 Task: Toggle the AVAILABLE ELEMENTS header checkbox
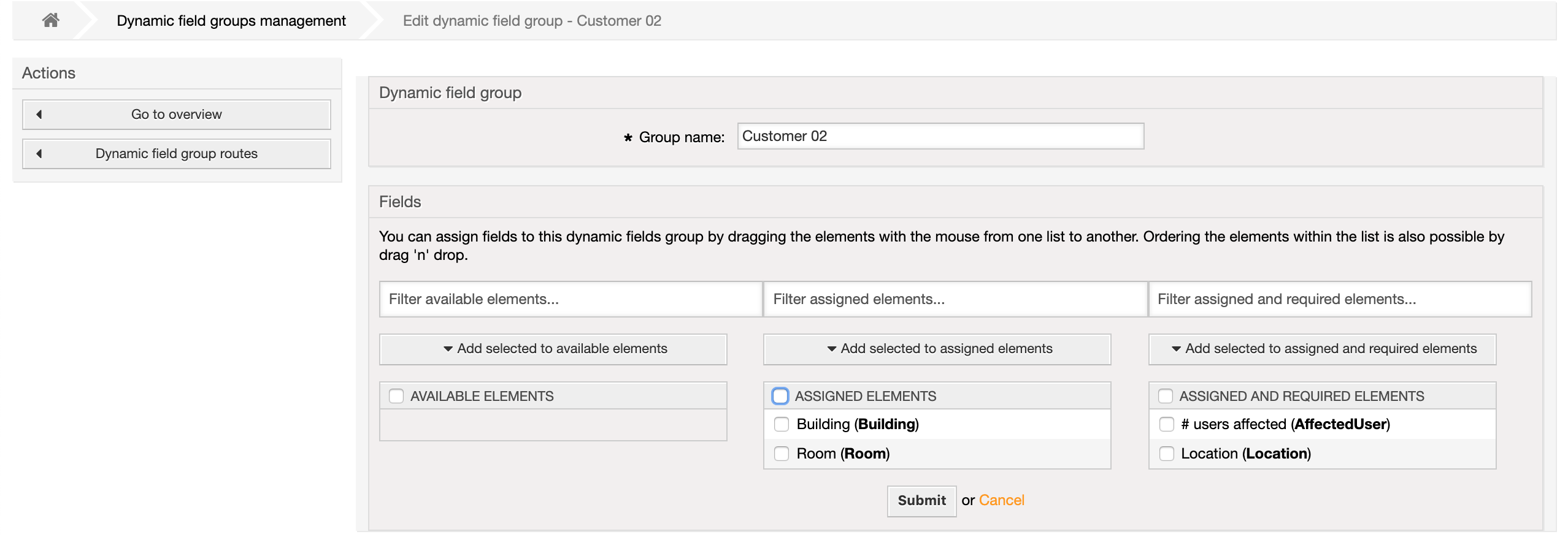point(396,396)
